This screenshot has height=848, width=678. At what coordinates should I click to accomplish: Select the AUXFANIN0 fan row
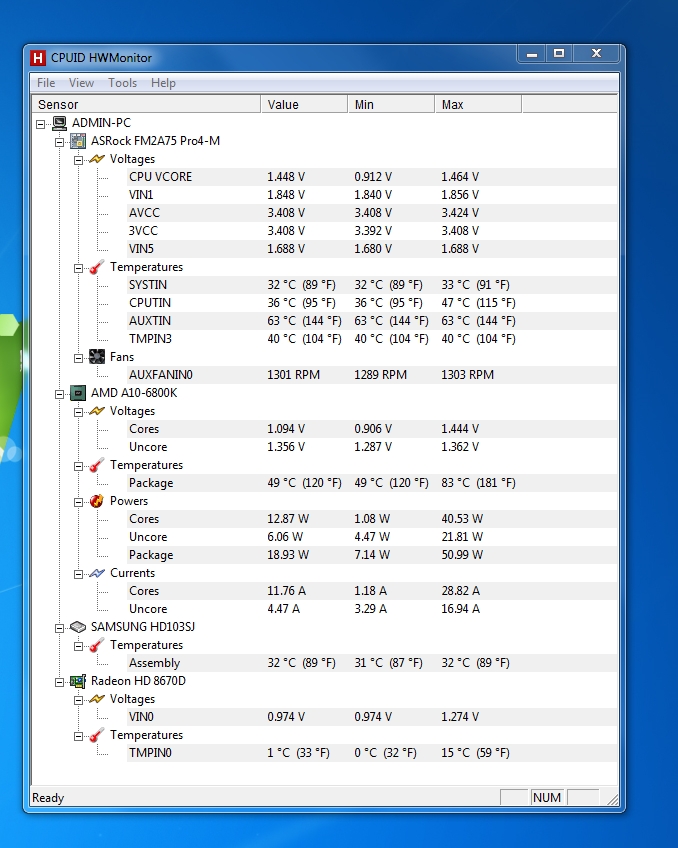click(372, 375)
